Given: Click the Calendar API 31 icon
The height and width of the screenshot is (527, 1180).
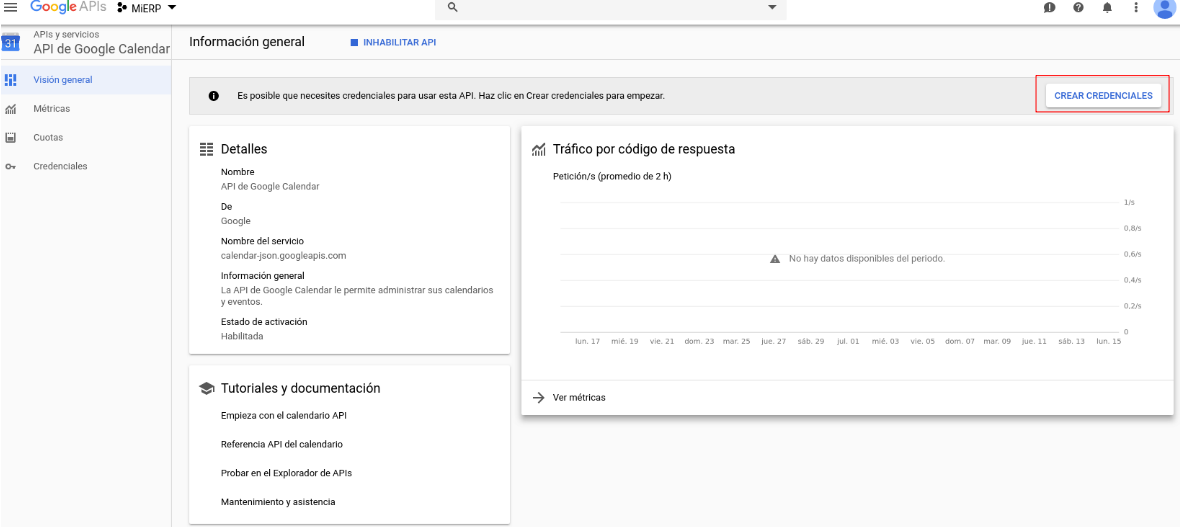Looking at the screenshot, I should coord(11,42).
